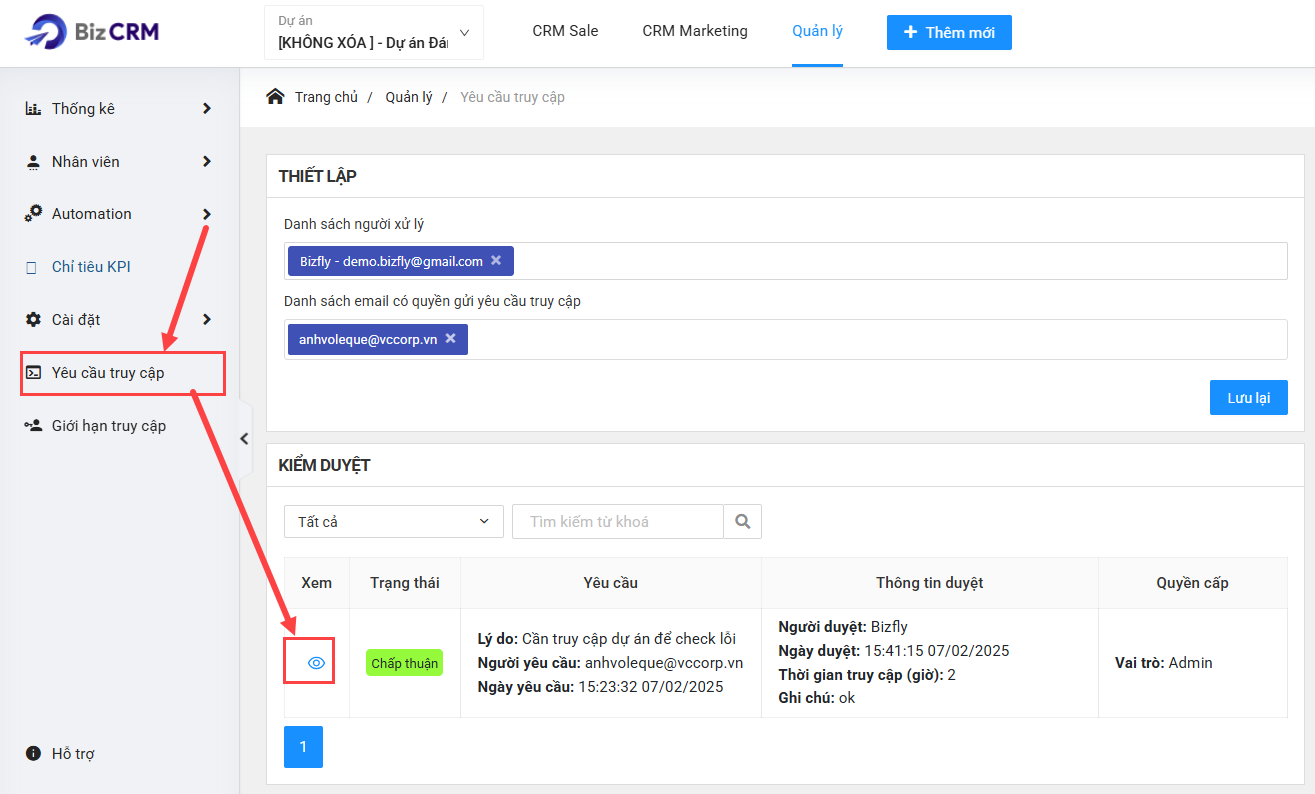
Task: Click the Xem column header
Action: [x=317, y=583]
